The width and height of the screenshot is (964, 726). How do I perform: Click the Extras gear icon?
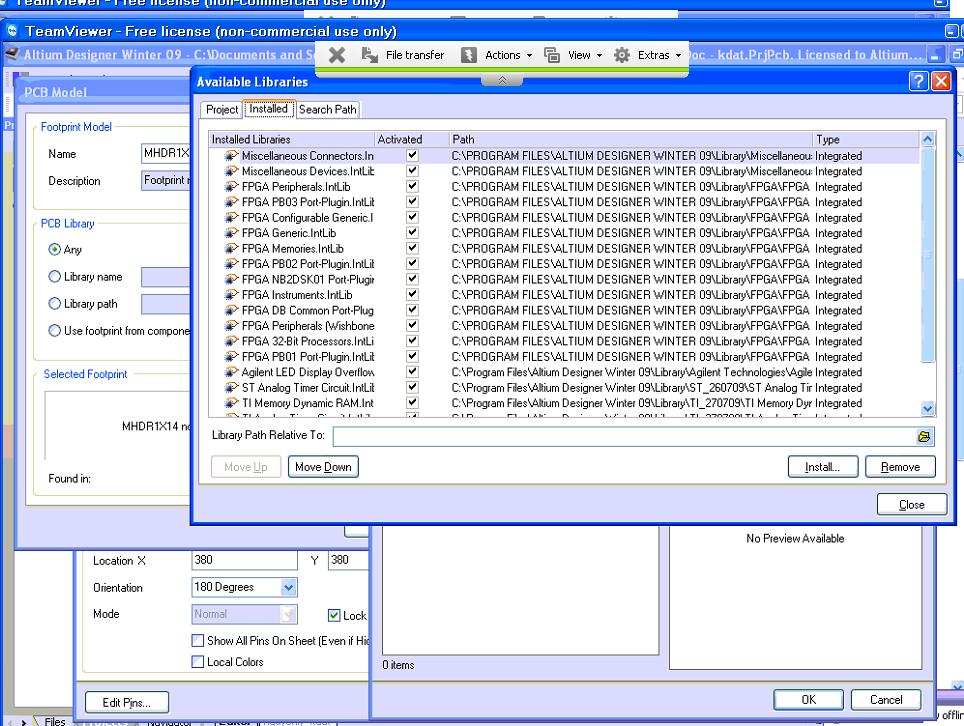[x=621, y=55]
